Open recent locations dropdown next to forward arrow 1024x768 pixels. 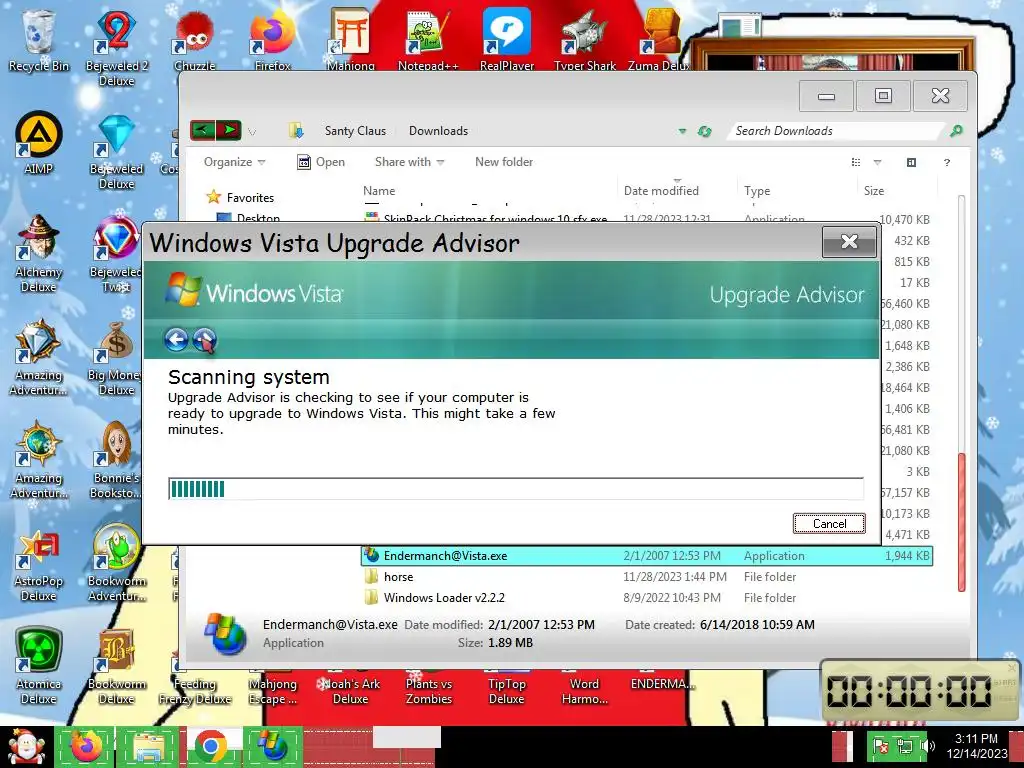tap(251, 132)
